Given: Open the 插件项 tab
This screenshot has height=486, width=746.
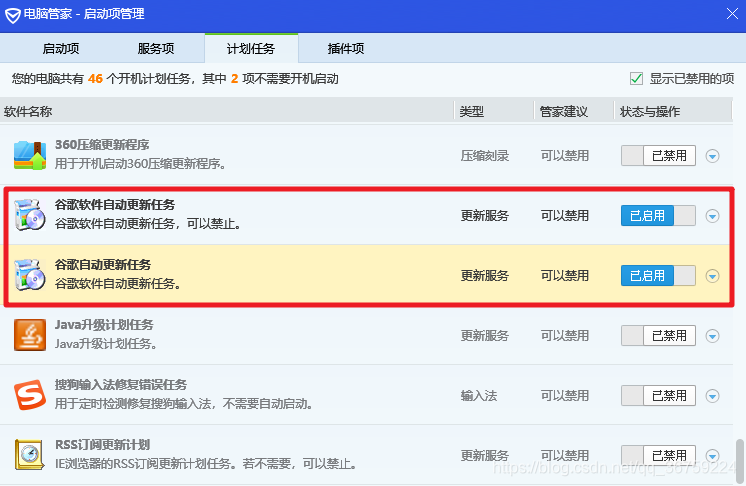Looking at the screenshot, I should (x=346, y=49).
